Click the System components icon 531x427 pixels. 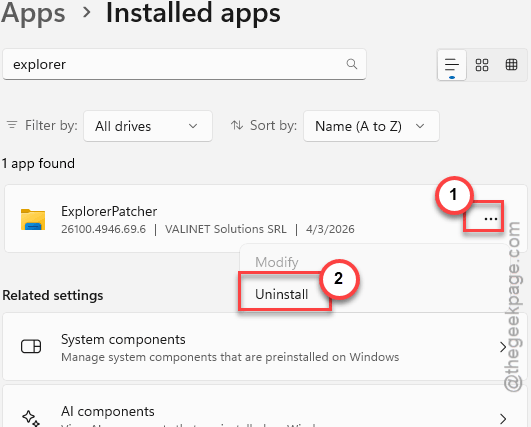31,346
